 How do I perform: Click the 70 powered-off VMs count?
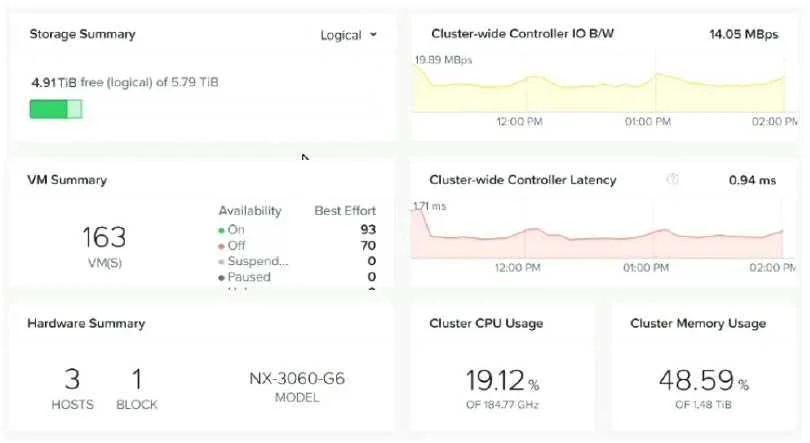(x=368, y=245)
